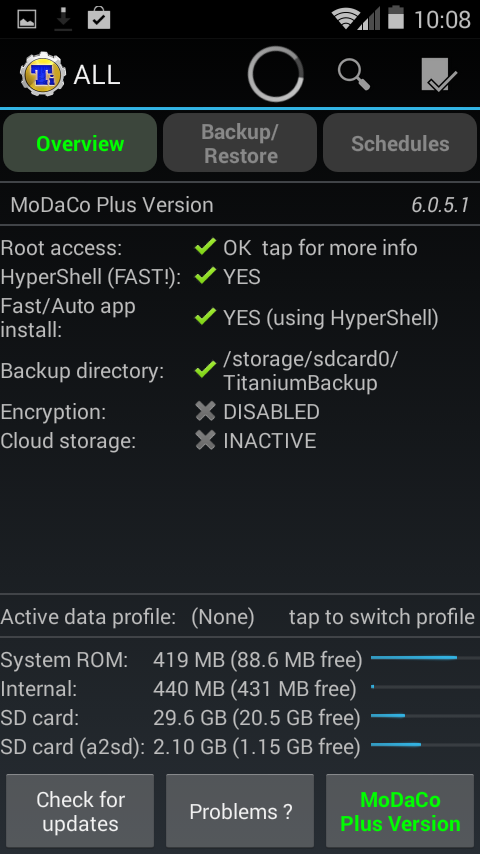480x854 pixels.
Task: Tap the circular loading spinner
Action: [x=276, y=74]
